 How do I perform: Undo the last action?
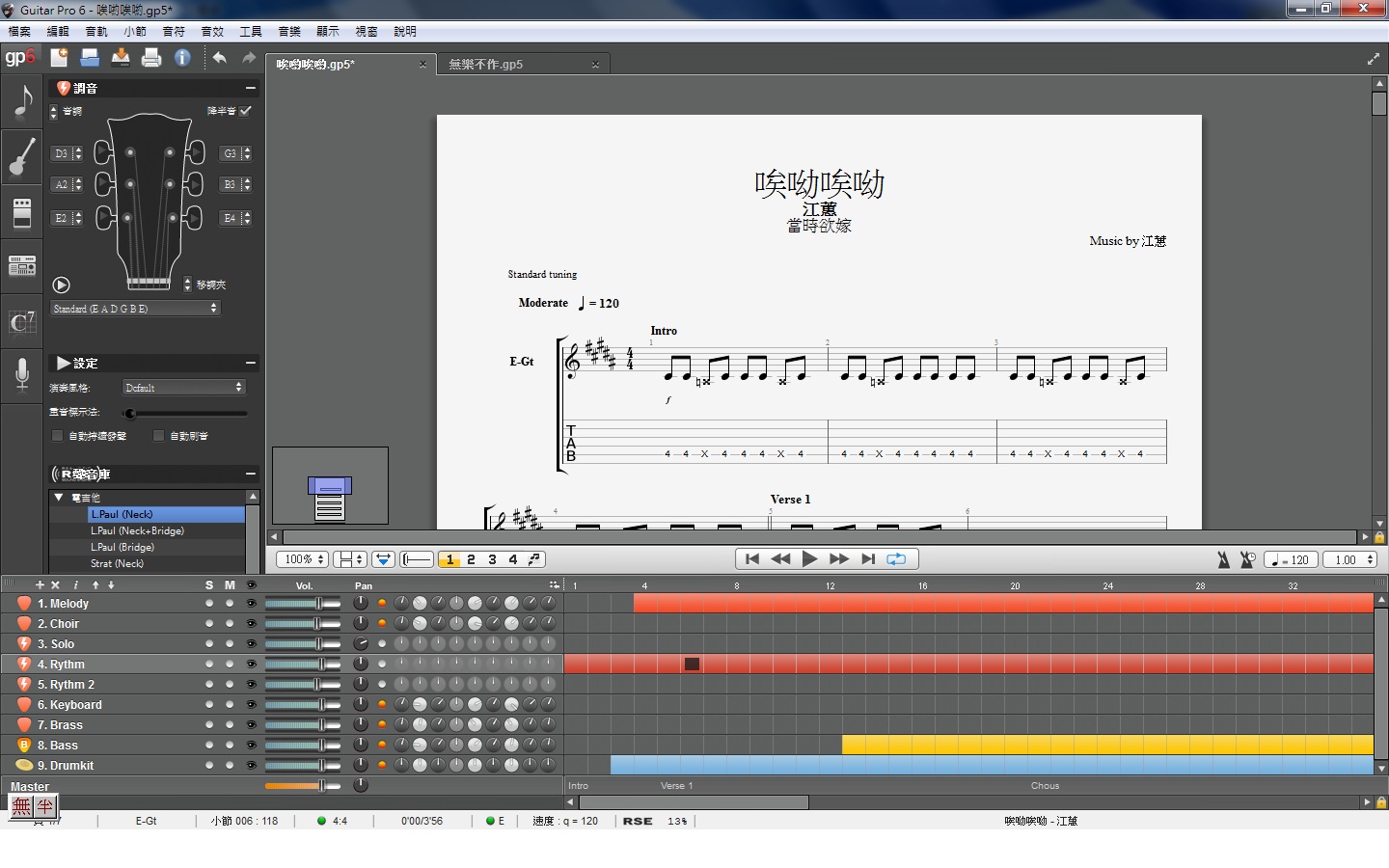[x=220, y=58]
